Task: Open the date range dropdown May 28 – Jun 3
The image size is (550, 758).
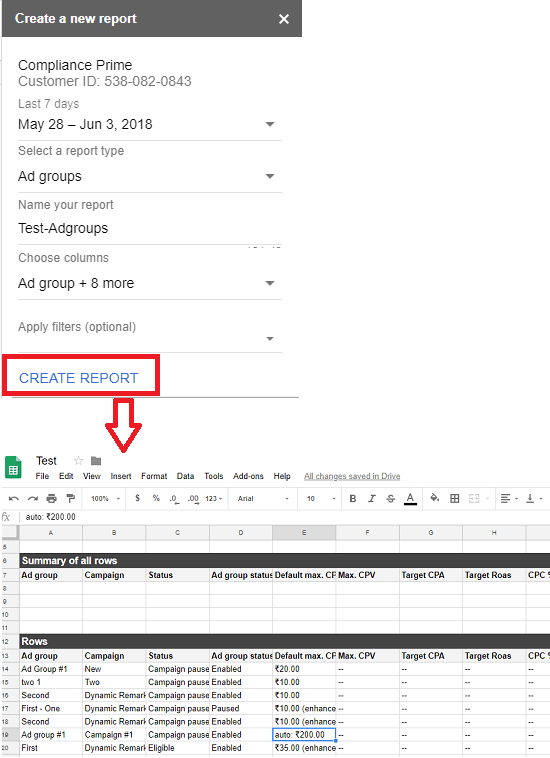Action: pyautogui.click(x=150, y=124)
